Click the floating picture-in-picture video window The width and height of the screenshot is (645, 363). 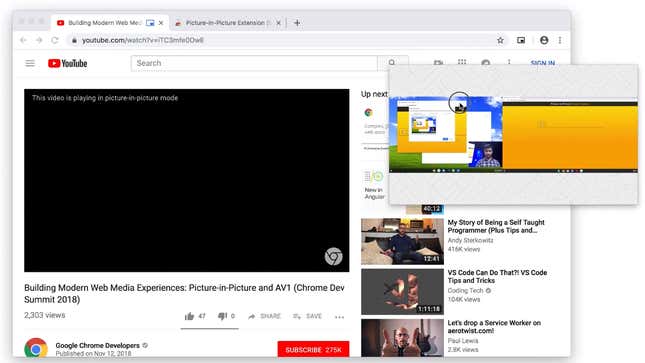pos(513,135)
